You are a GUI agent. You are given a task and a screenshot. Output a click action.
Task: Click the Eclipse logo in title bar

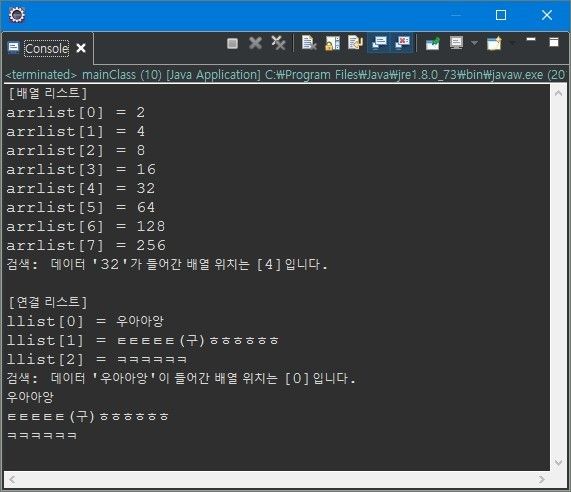point(17,15)
